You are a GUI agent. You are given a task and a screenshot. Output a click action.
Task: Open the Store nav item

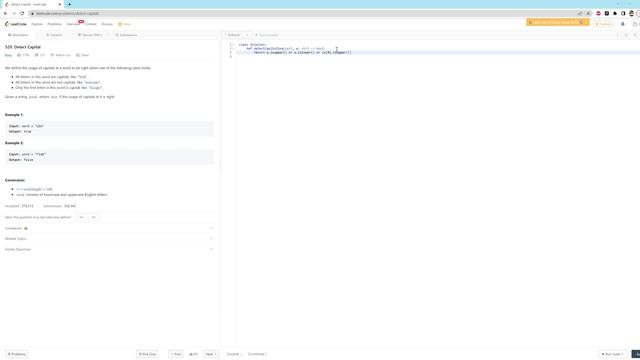(x=124, y=24)
